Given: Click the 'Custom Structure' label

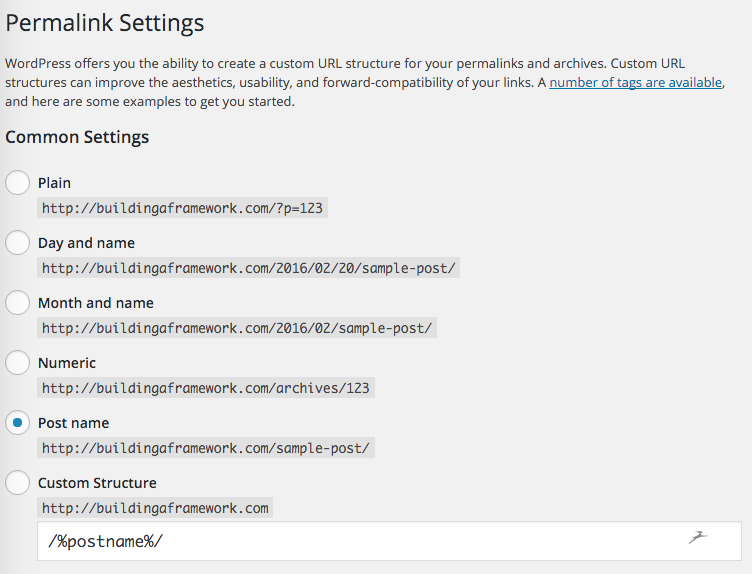Looking at the screenshot, I should [x=97, y=483].
